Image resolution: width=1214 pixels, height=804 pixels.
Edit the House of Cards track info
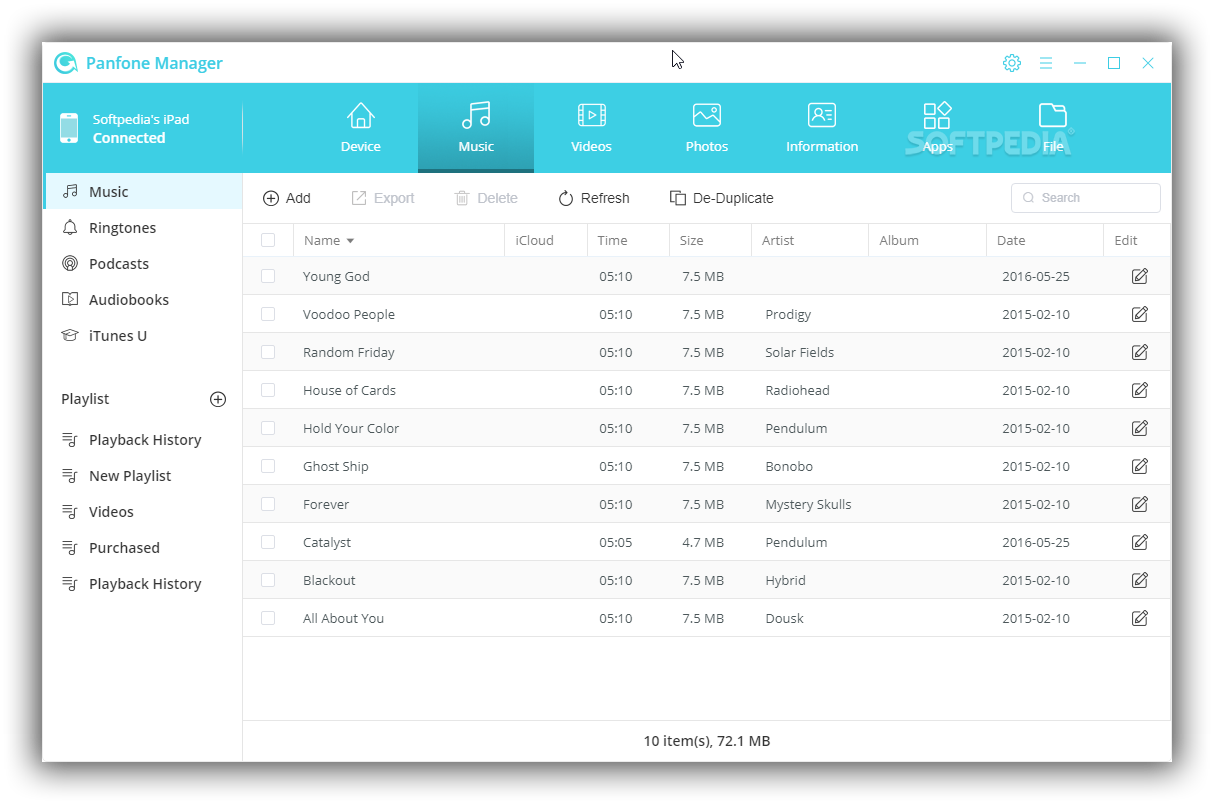1139,390
